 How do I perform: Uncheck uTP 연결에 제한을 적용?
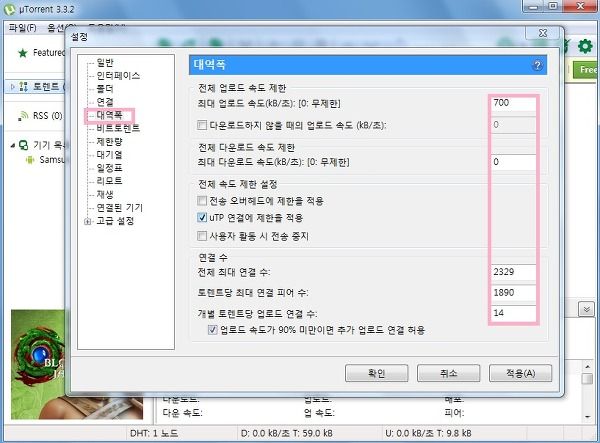coord(202,218)
